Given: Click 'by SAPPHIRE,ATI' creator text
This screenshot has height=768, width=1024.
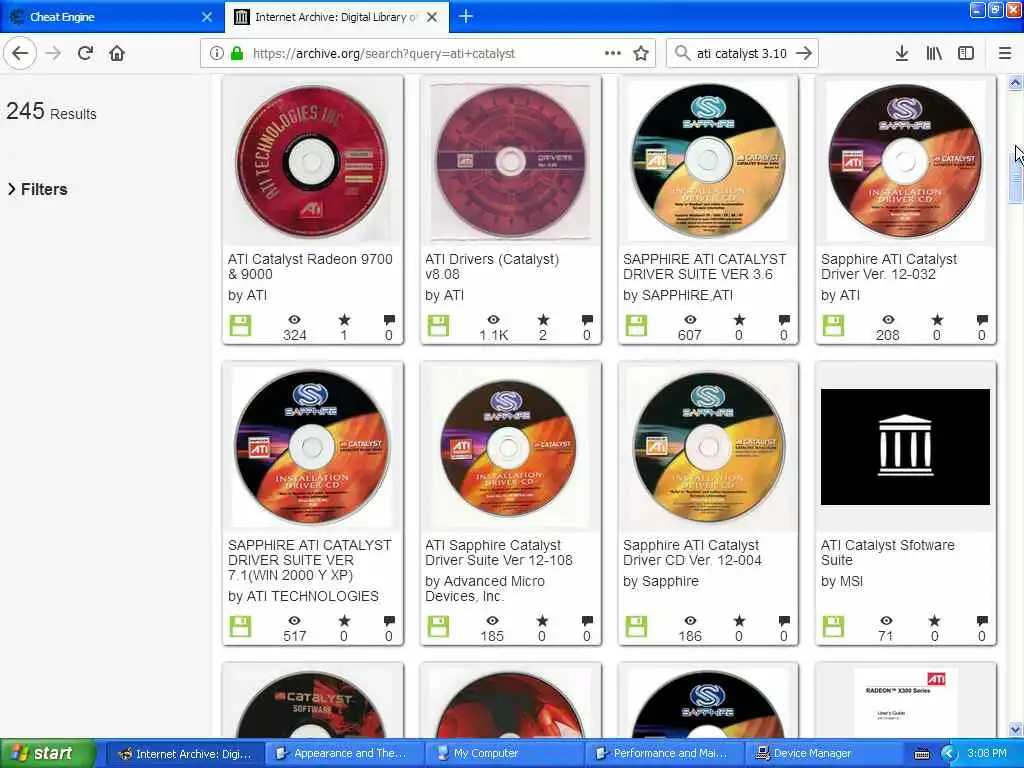Looking at the screenshot, I should (678, 295).
